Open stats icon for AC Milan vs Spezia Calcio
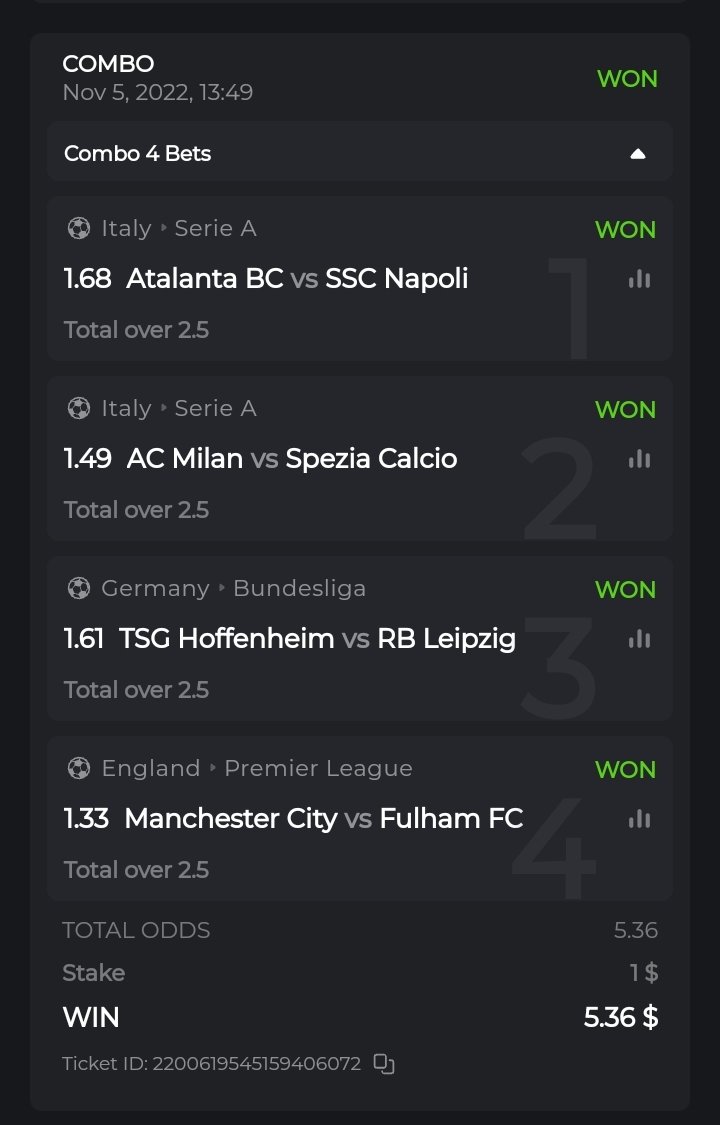The image size is (720, 1125). (639, 459)
